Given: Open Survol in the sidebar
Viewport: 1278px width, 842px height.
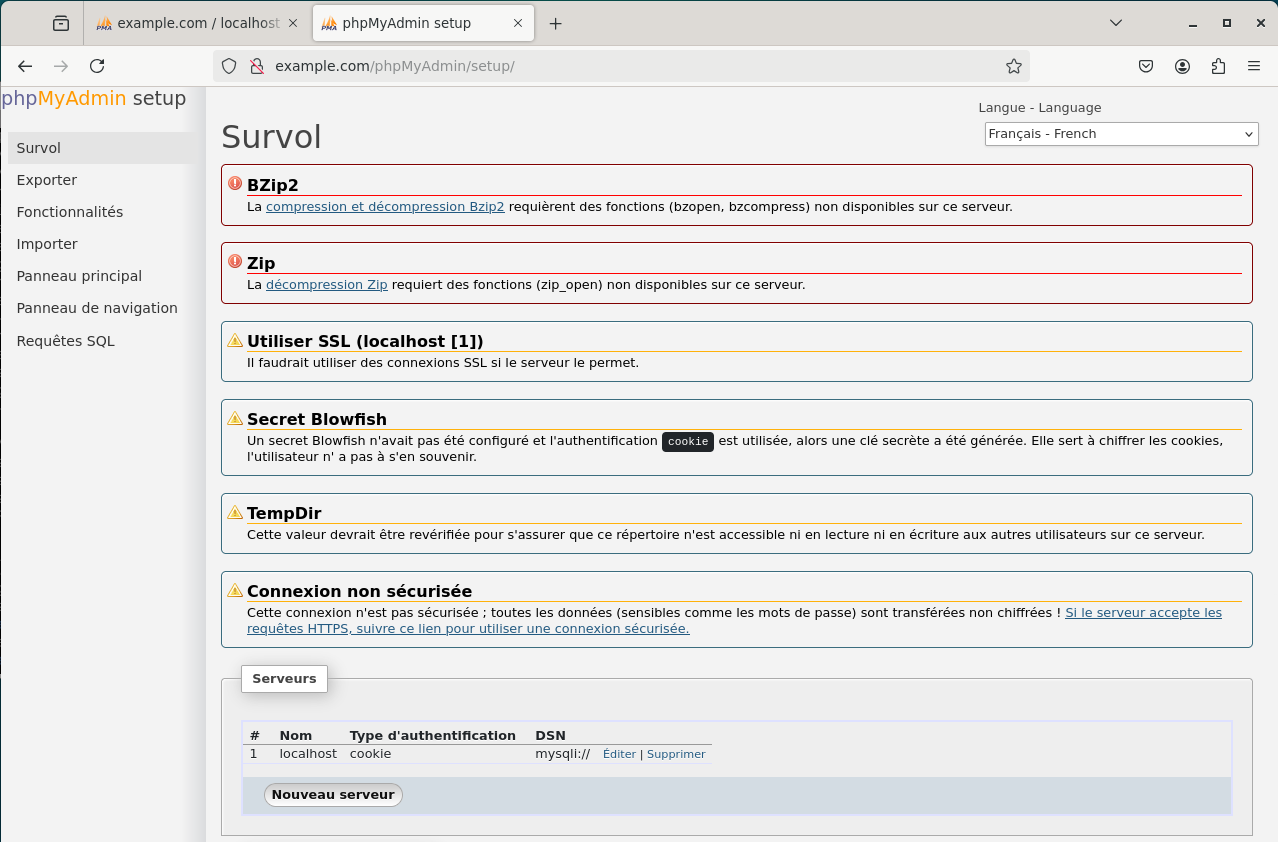Looking at the screenshot, I should pos(100,148).
